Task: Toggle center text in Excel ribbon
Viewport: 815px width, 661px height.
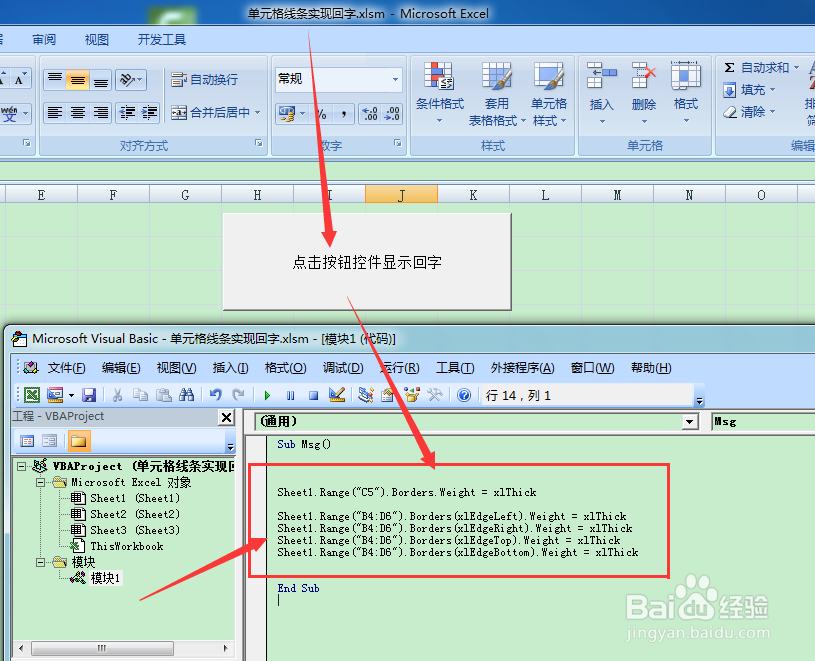Action: pyautogui.click(x=77, y=112)
